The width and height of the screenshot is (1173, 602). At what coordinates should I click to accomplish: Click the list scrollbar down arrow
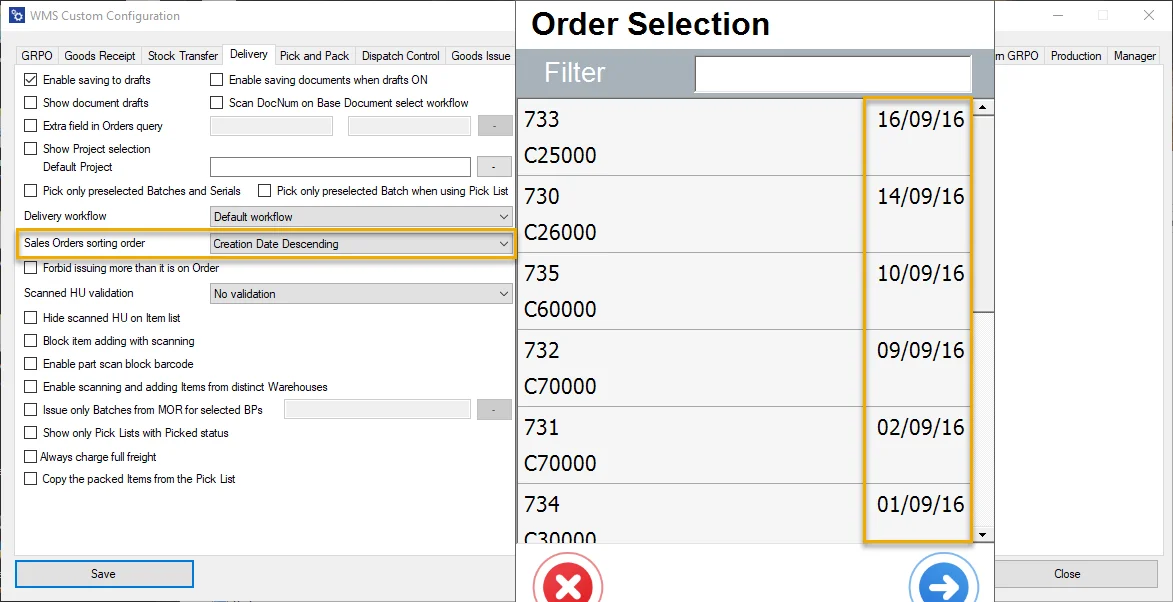(x=982, y=535)
